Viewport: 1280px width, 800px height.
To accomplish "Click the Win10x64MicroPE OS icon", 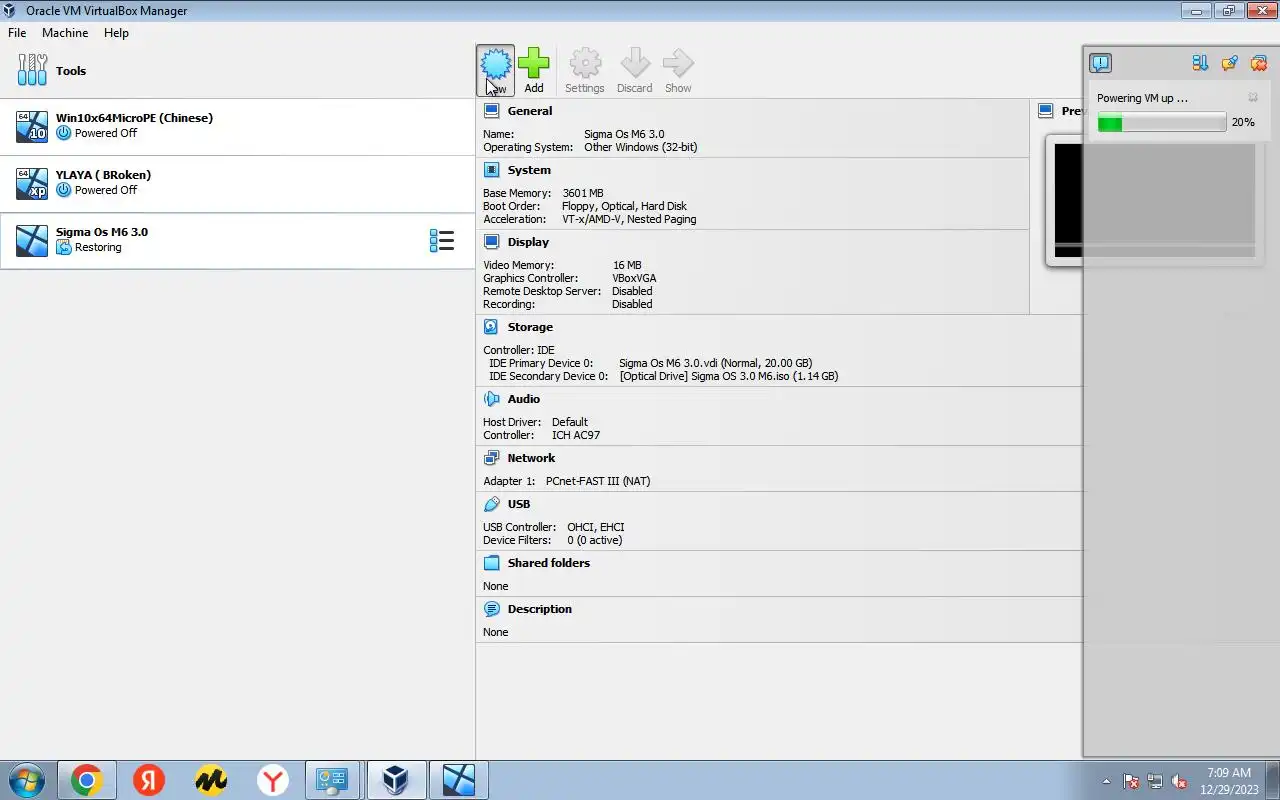I will click(x=32, y=126).
